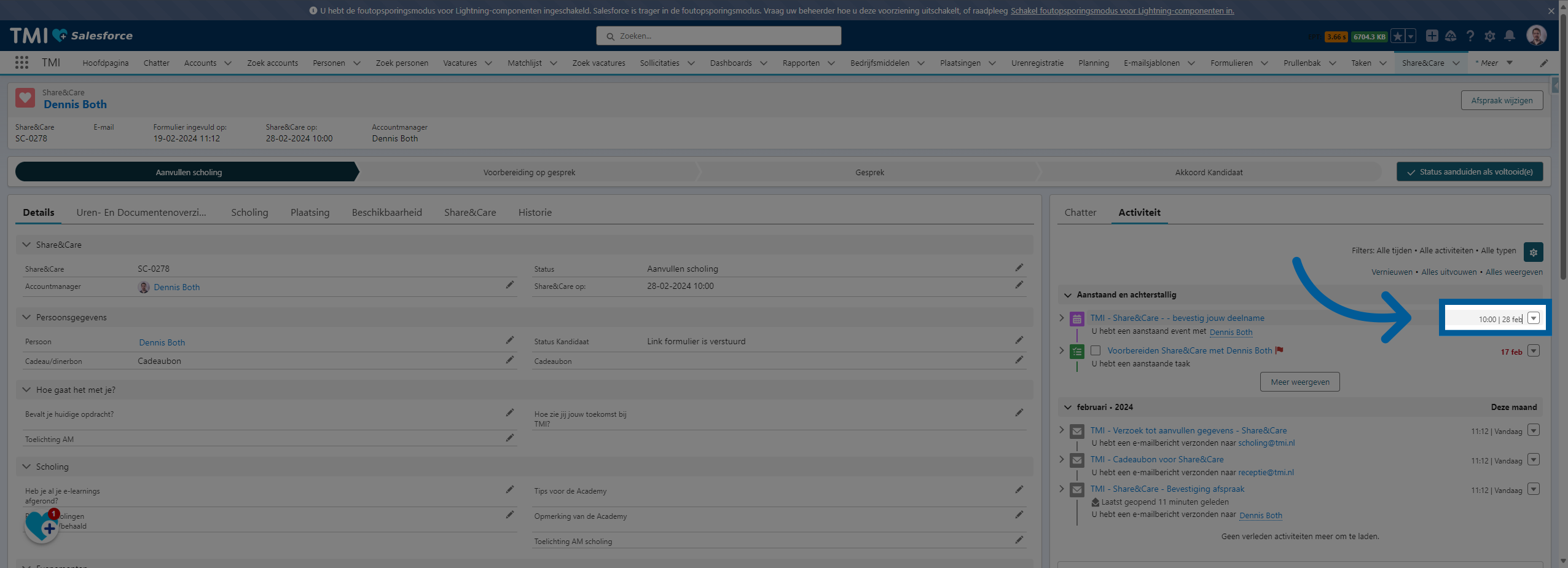
Task: Edit navigation bar with pencil icon
Action: point(1543,63)
